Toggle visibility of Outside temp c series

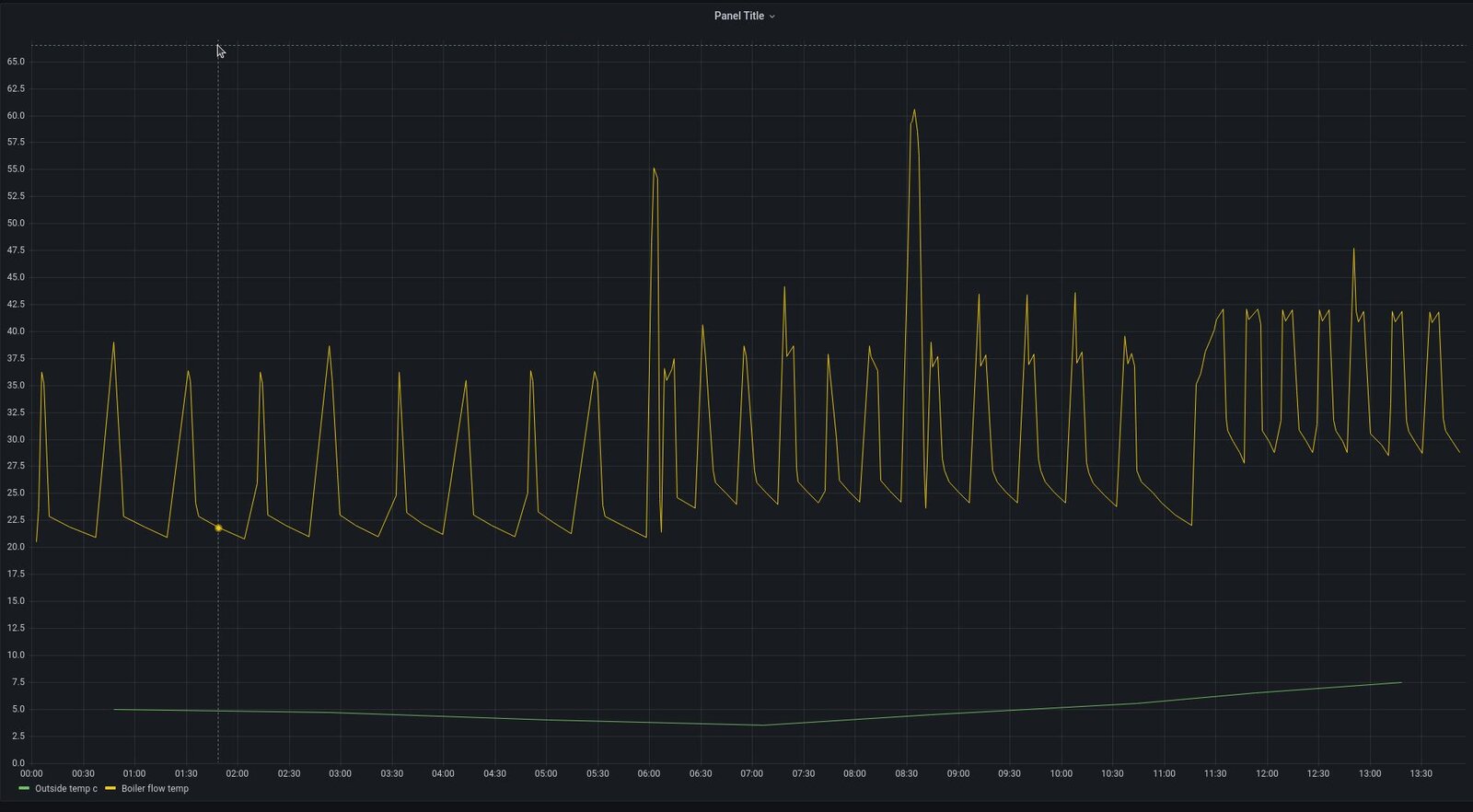point(65,788)
